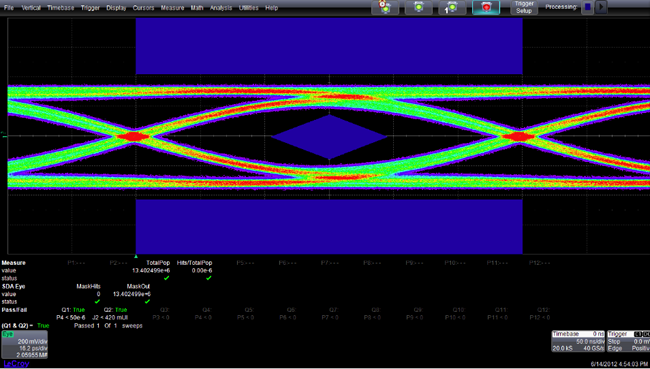Click the Q1 pass/fail condition
Screen dimensions: 650x369
[x=73, y=310]
